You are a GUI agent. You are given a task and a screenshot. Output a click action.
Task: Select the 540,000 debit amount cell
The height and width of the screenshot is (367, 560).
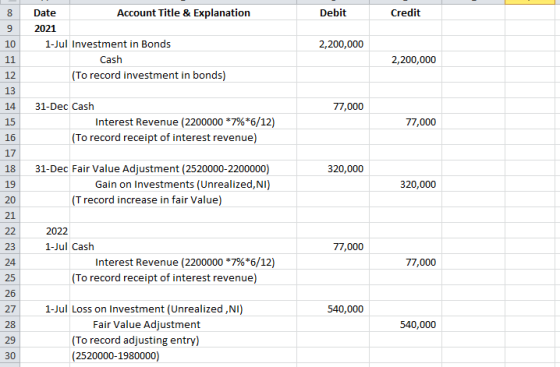coord(333,309)
